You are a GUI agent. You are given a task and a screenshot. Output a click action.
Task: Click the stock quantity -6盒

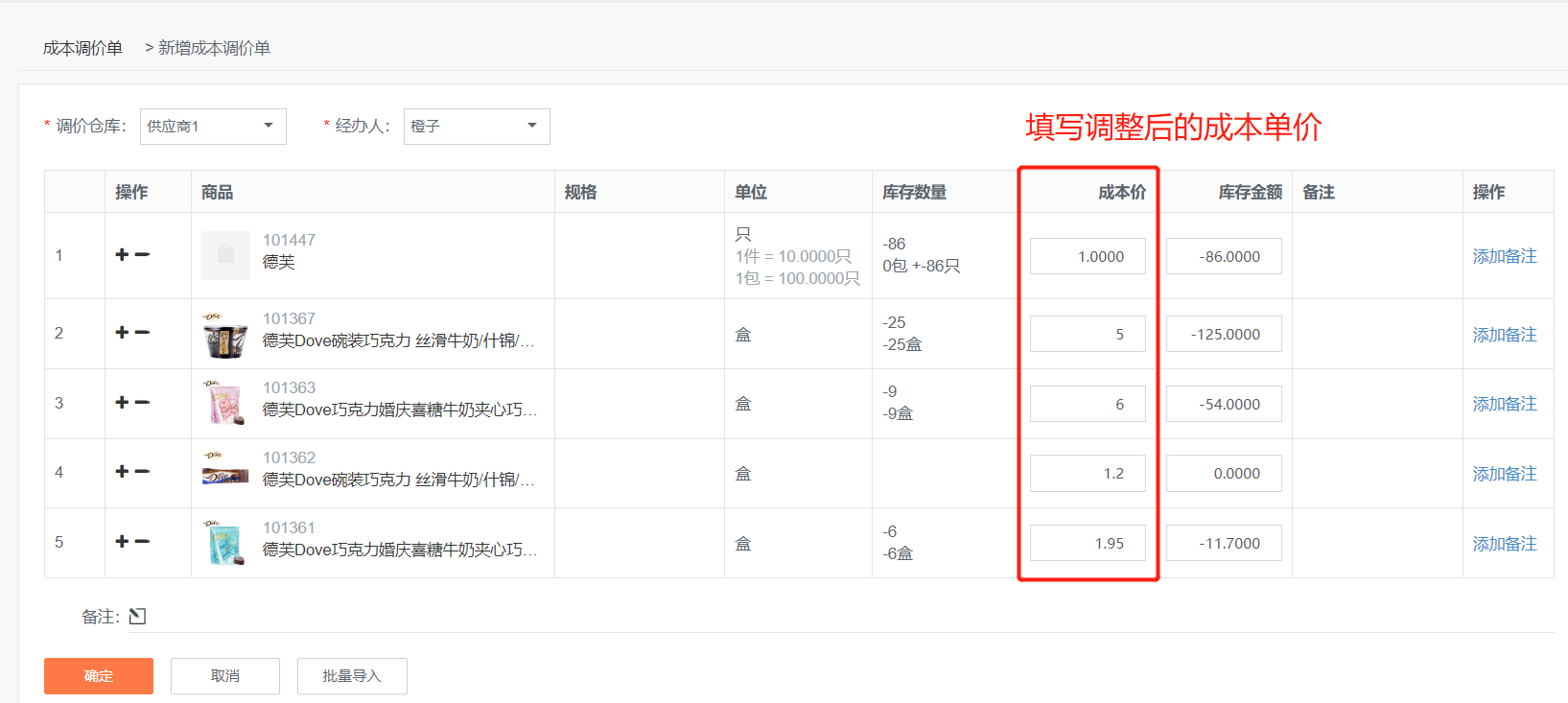coord(898,553)
